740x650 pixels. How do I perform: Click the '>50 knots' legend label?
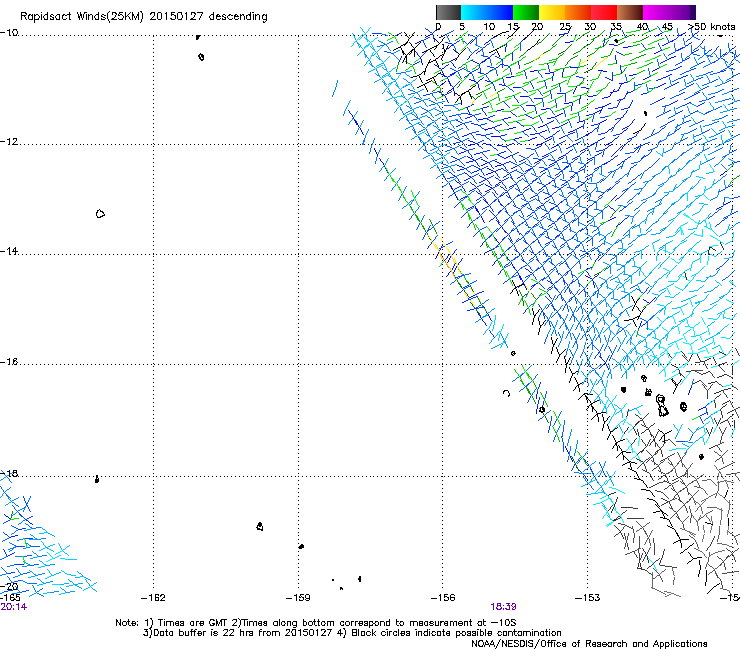[711, 27]
